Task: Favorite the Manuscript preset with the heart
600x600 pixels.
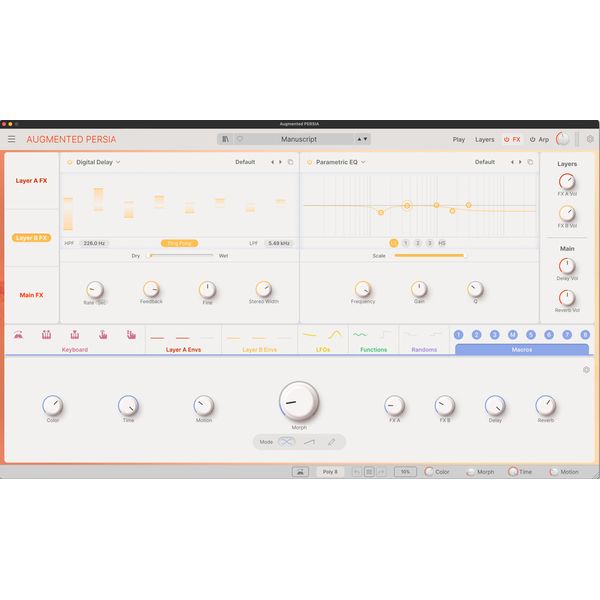Action: (x=239, y=139)
